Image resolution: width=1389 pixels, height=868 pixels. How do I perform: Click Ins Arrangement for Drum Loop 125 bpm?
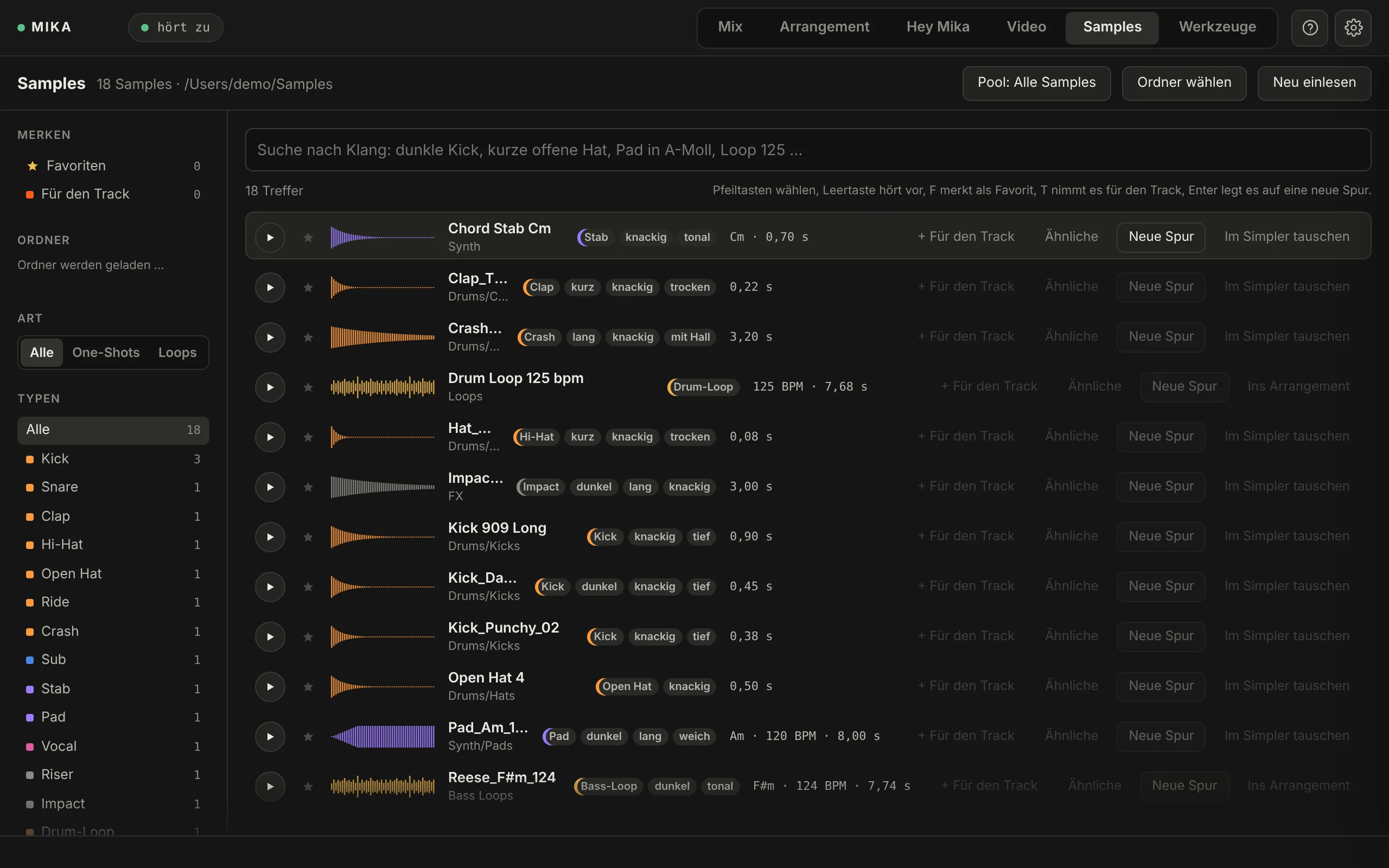coord(1298,386)
